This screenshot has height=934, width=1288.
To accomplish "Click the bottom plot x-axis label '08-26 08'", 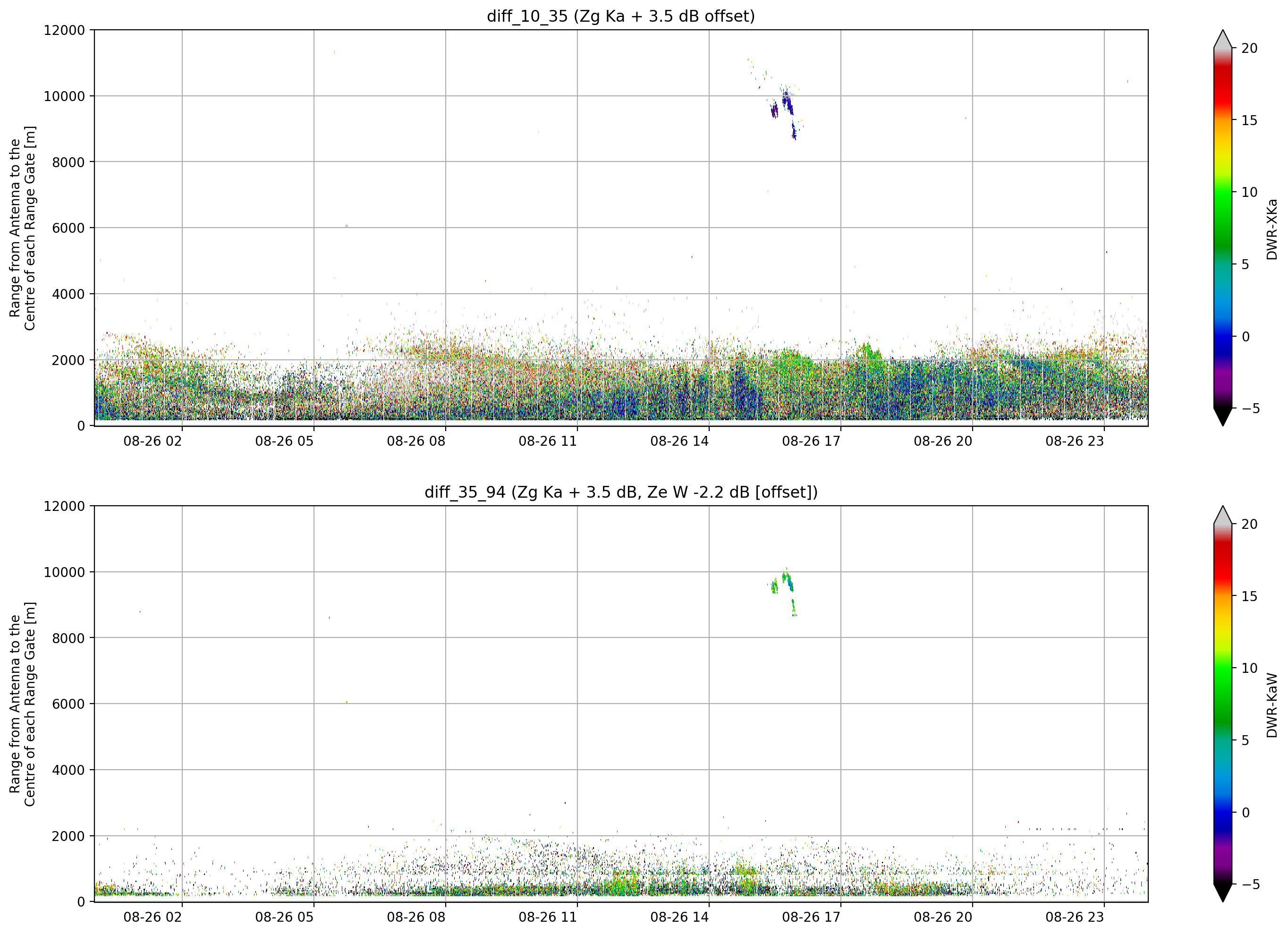I will pyautogui.click(x=416, y=917).
